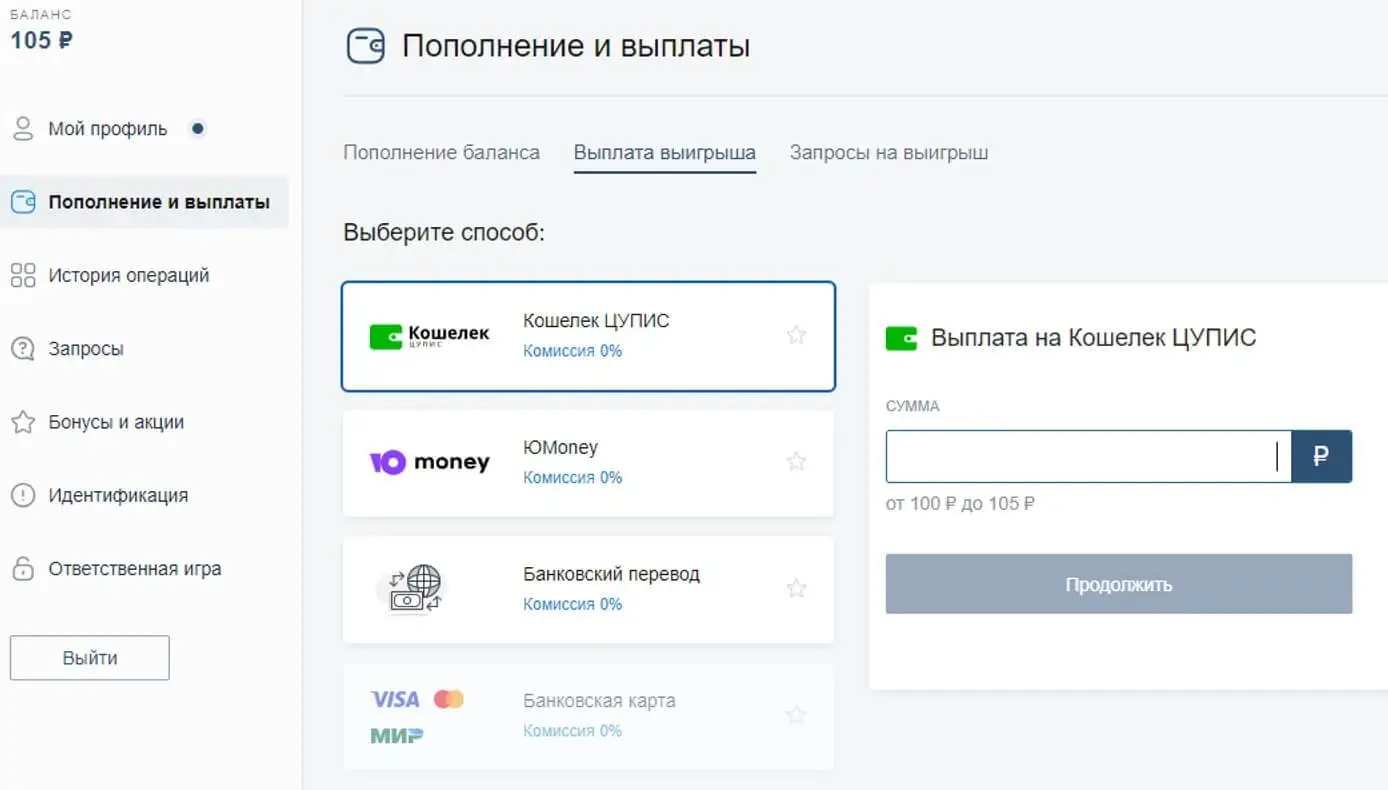Select the Пополнение и выплаты wallet icon
This screenshot has width=1388, height=790.
(x=21, y=201)
